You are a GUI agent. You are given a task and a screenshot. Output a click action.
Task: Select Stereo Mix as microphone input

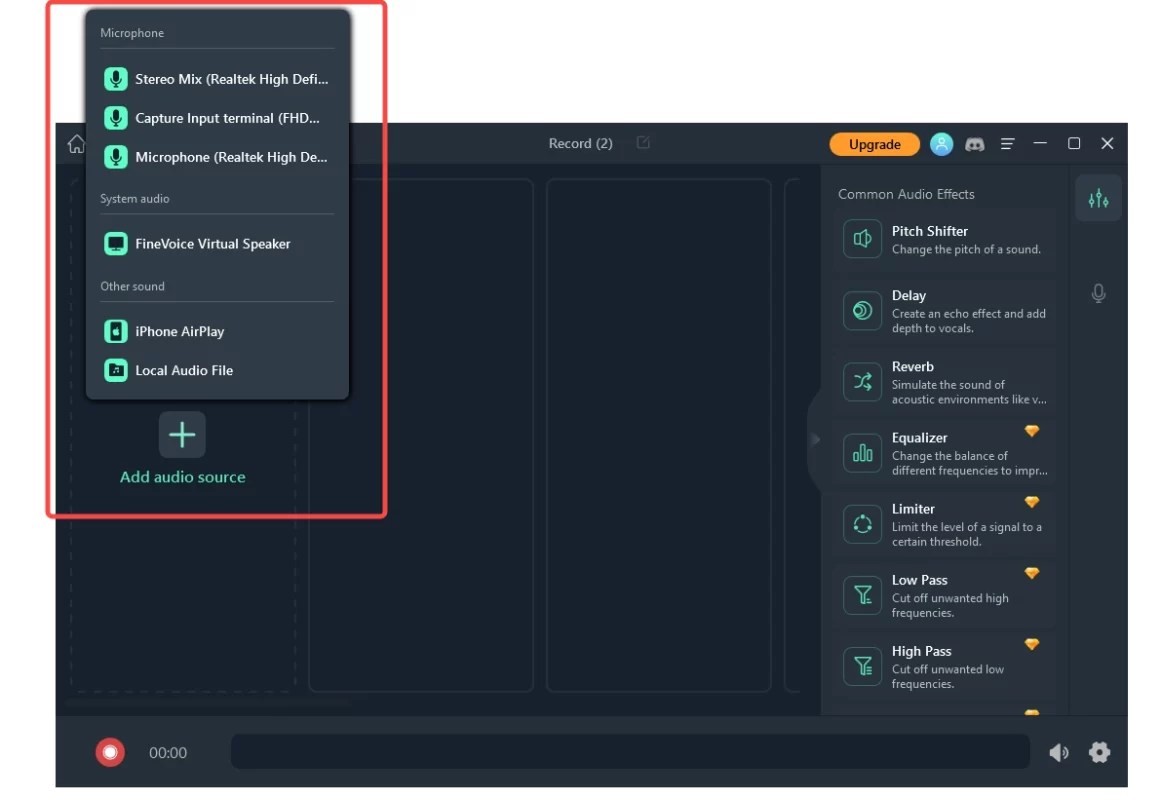click(x=214, y=78)
